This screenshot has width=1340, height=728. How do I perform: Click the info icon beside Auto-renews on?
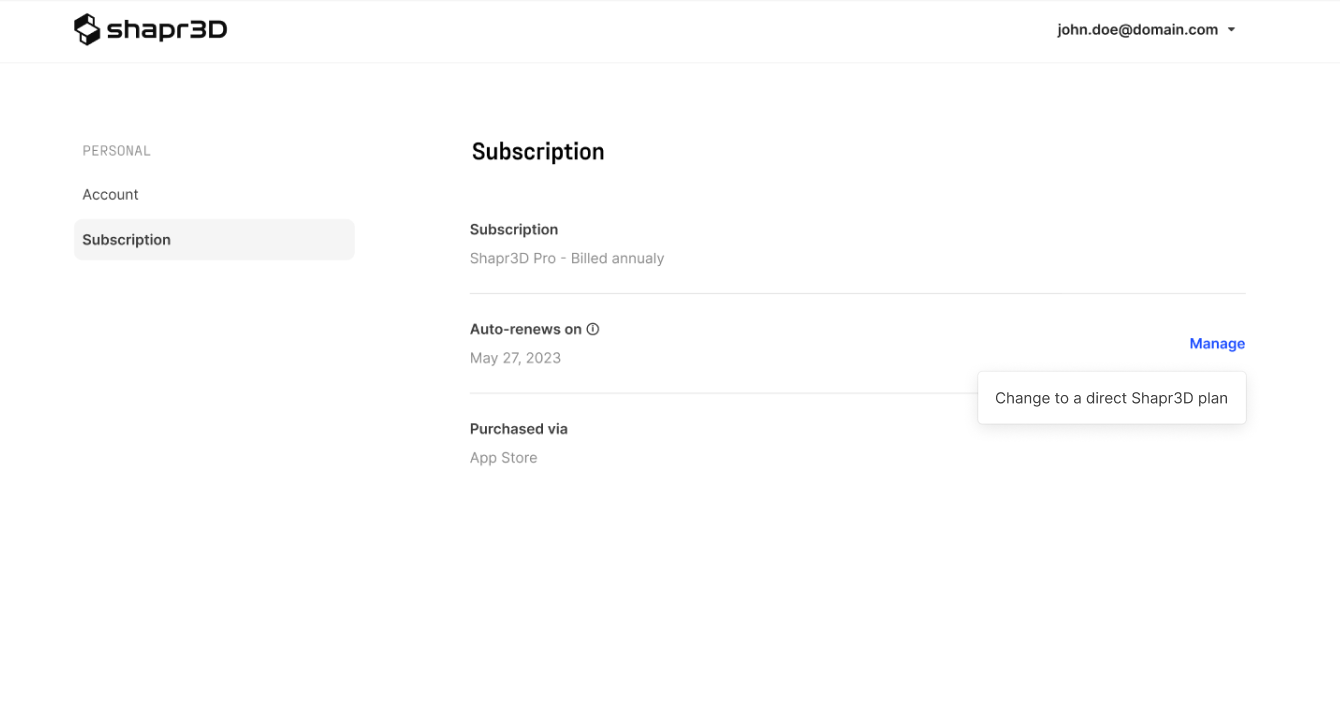pos(593,329)
